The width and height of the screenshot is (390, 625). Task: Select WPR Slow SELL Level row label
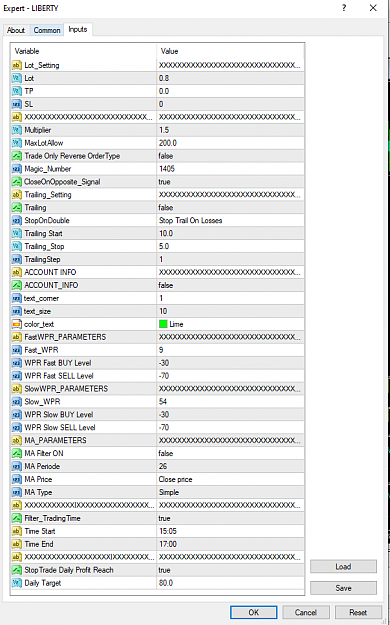(60, 428)
